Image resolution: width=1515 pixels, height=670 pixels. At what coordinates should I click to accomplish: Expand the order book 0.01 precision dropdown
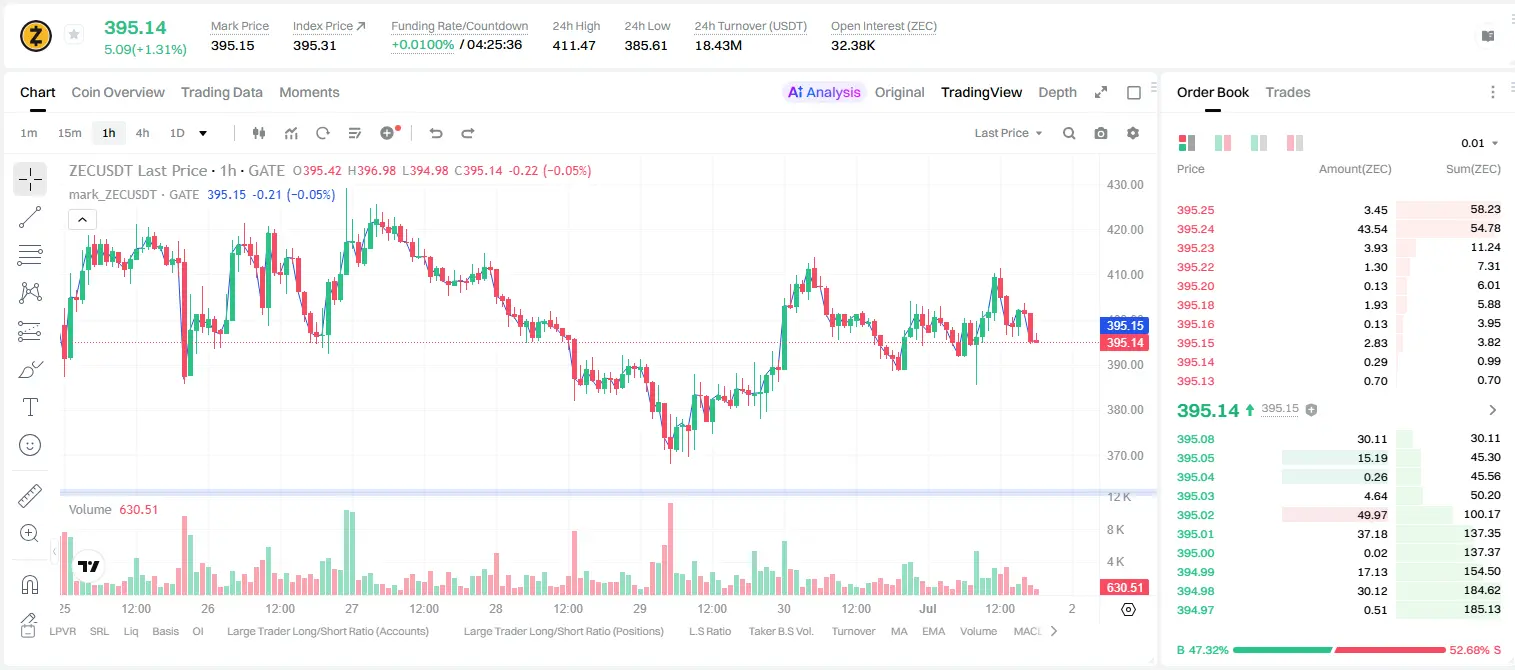point(1480,143)
